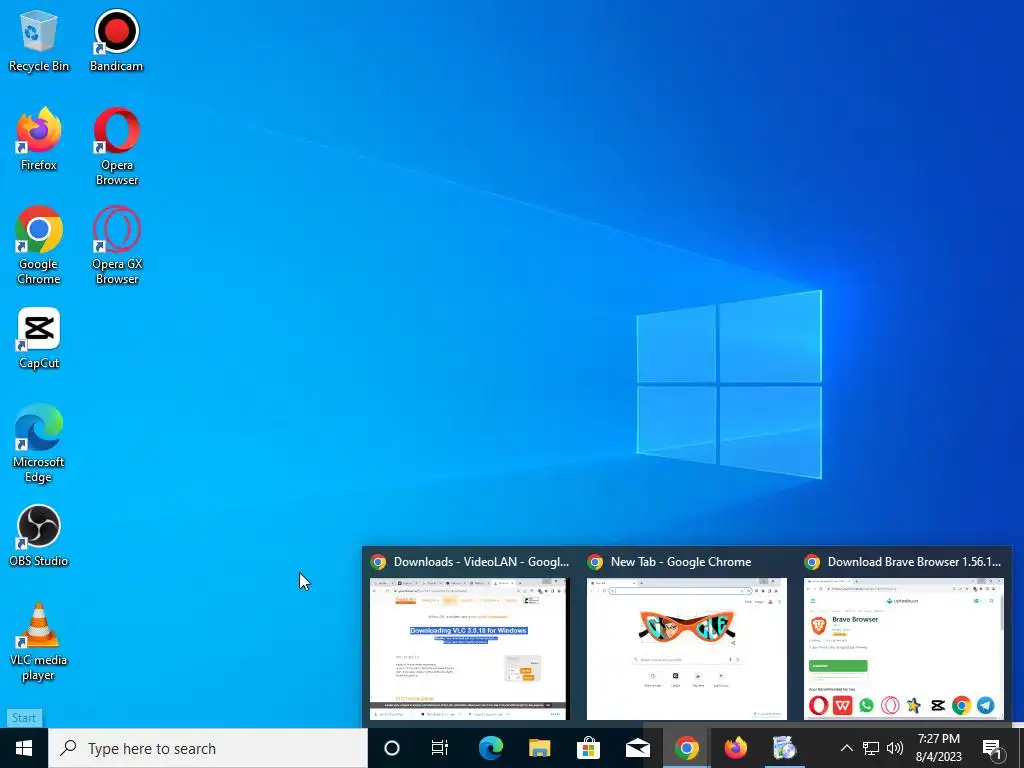Select the Bandicam desktop shortcut

point(116,40)
